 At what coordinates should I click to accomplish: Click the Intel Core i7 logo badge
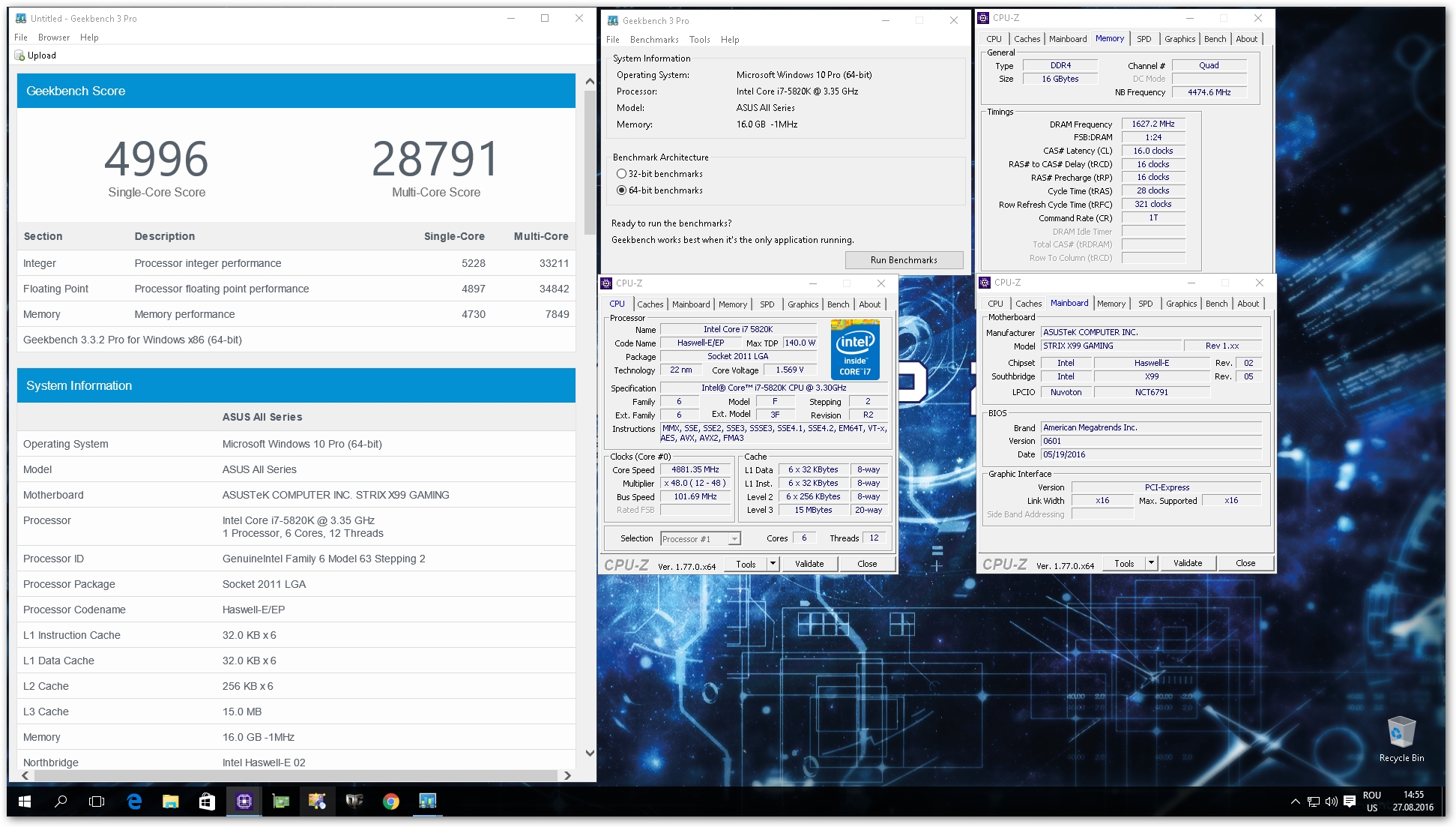855,349
